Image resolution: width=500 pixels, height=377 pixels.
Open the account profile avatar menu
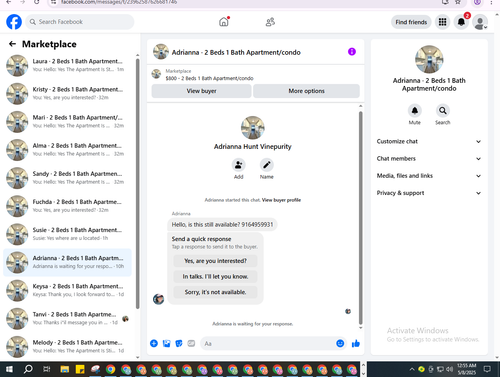tap(480, 22)
